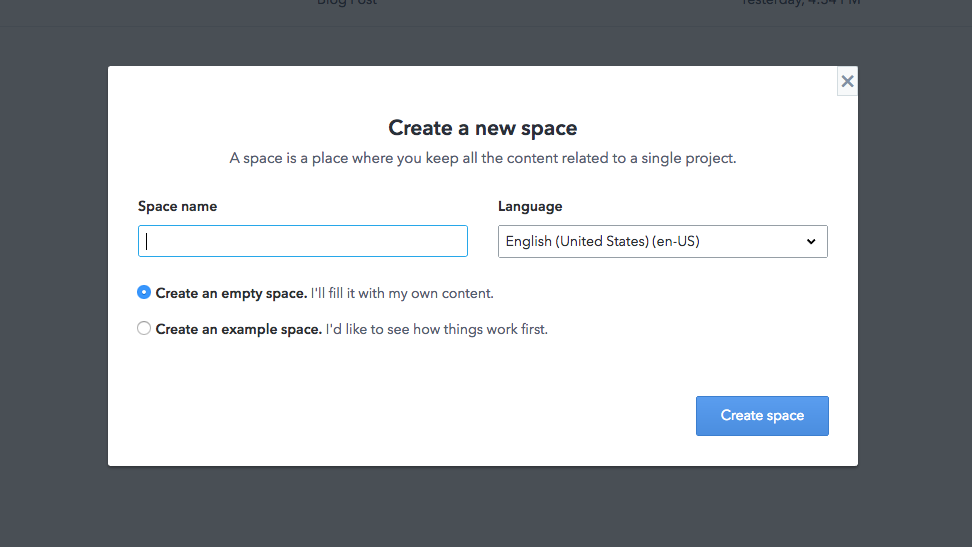Click the "Create a new space" heading
The width and height of the screenshot is (972, 547).
tap(482, 128)
